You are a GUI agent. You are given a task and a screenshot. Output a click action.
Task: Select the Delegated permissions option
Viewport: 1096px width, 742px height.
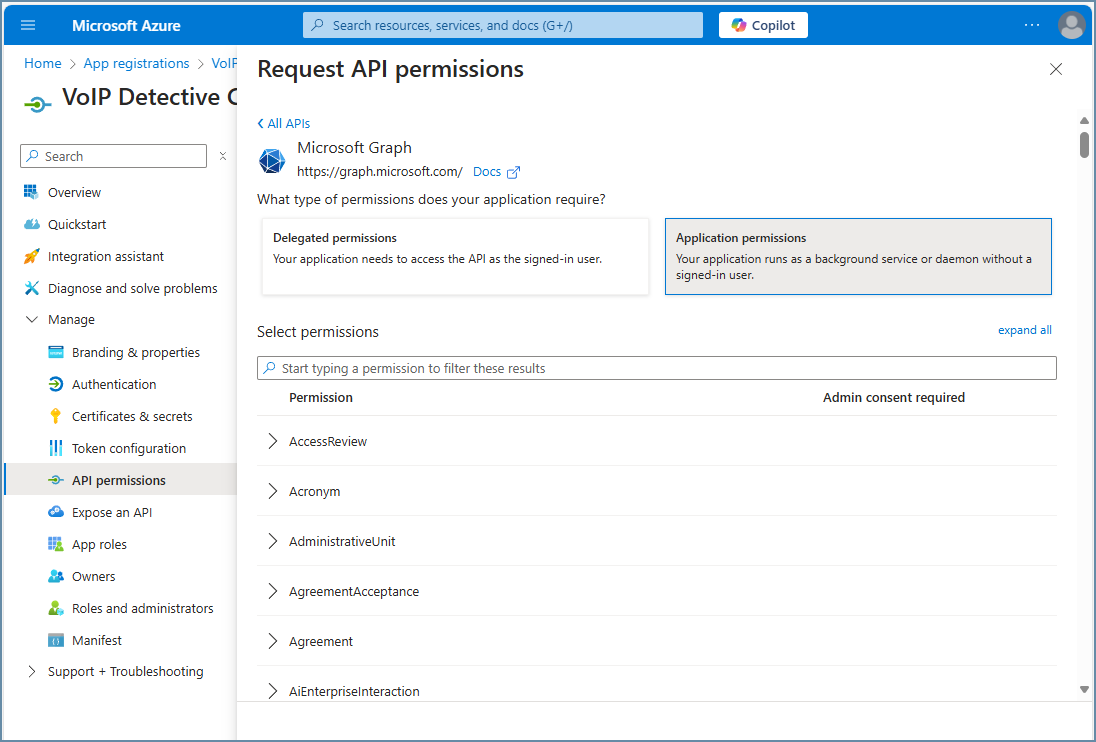455,256
